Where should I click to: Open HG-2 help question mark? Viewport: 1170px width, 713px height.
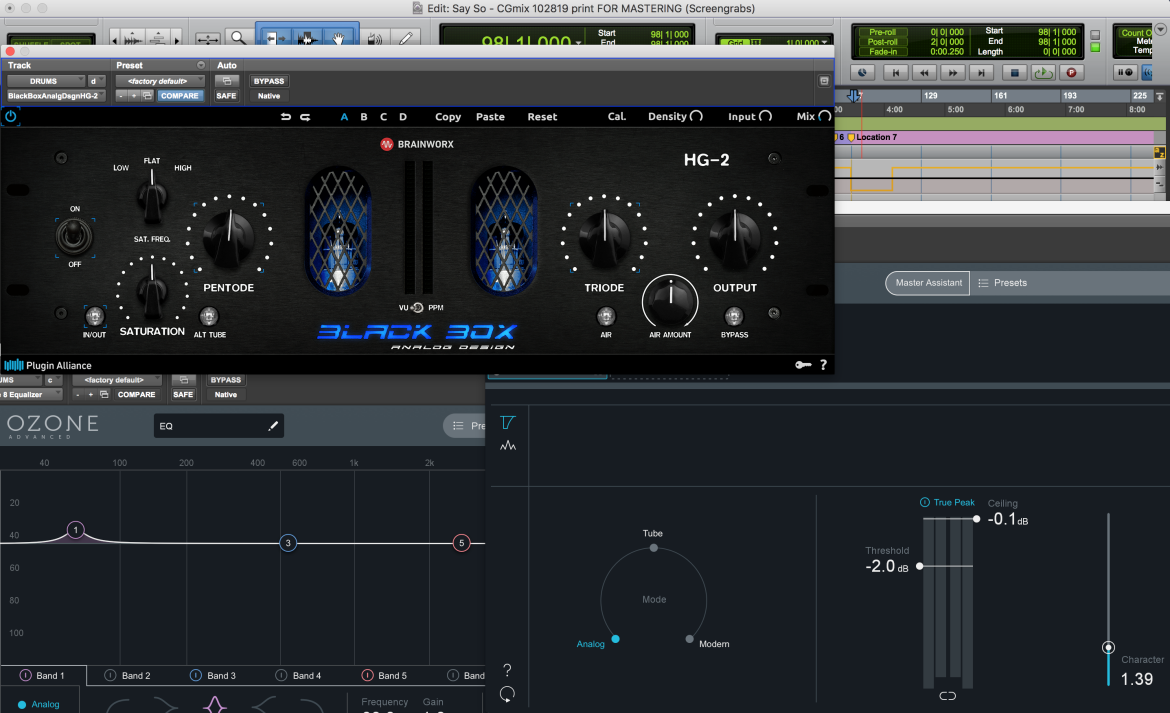[824, 365]
